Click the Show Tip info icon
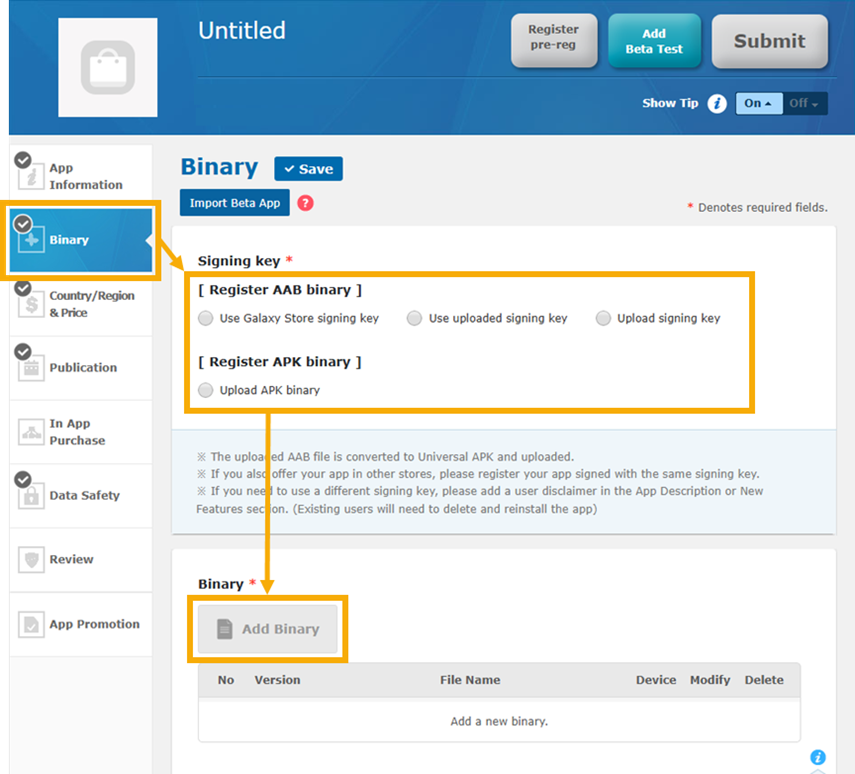The height and width of the screenshot is (774, 855). point(716,104)
